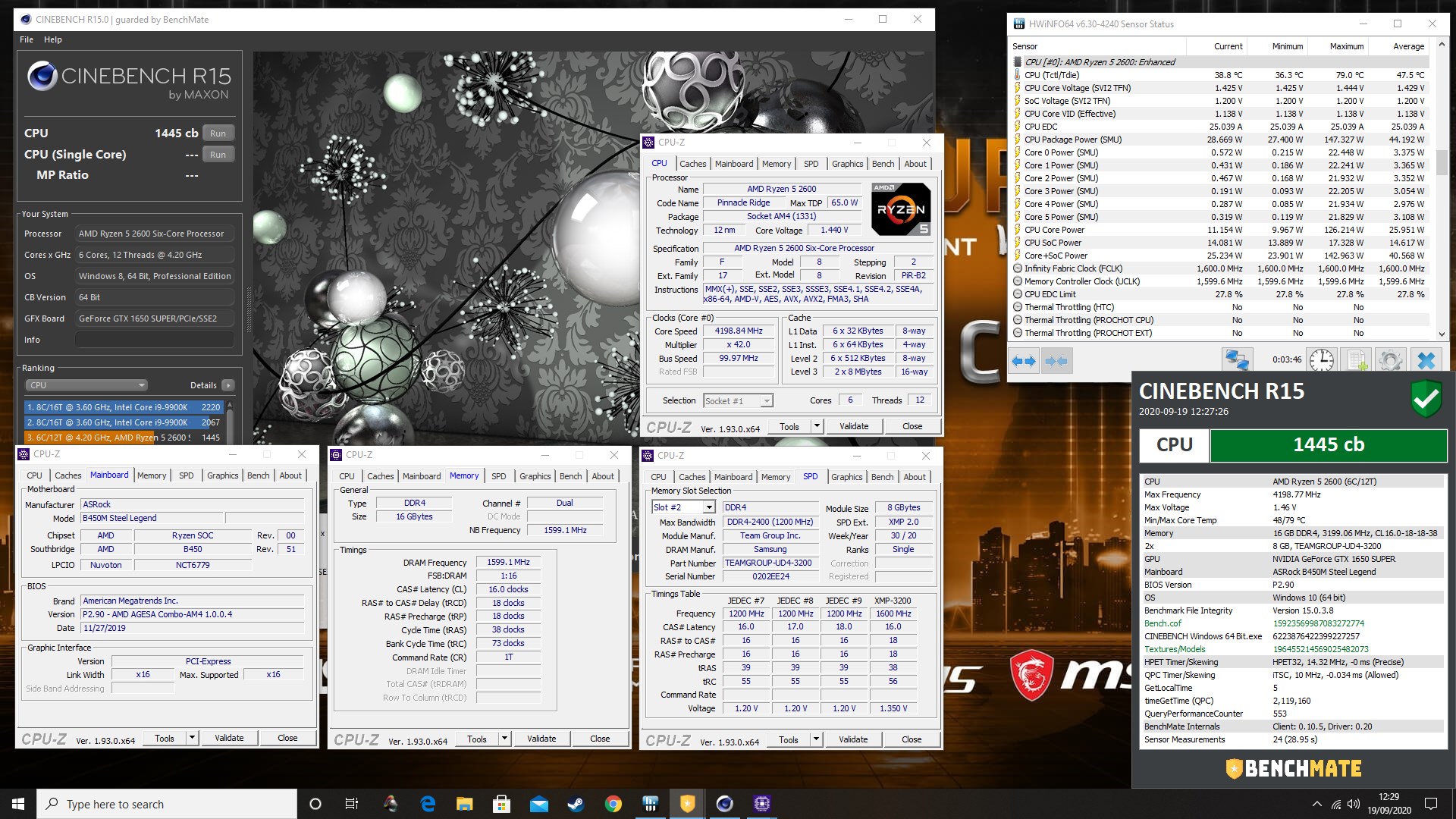This screenshot has width=1456, height=819.
Task: Open the Slot #2 memory slot dropdown
Action: point(682,507)
